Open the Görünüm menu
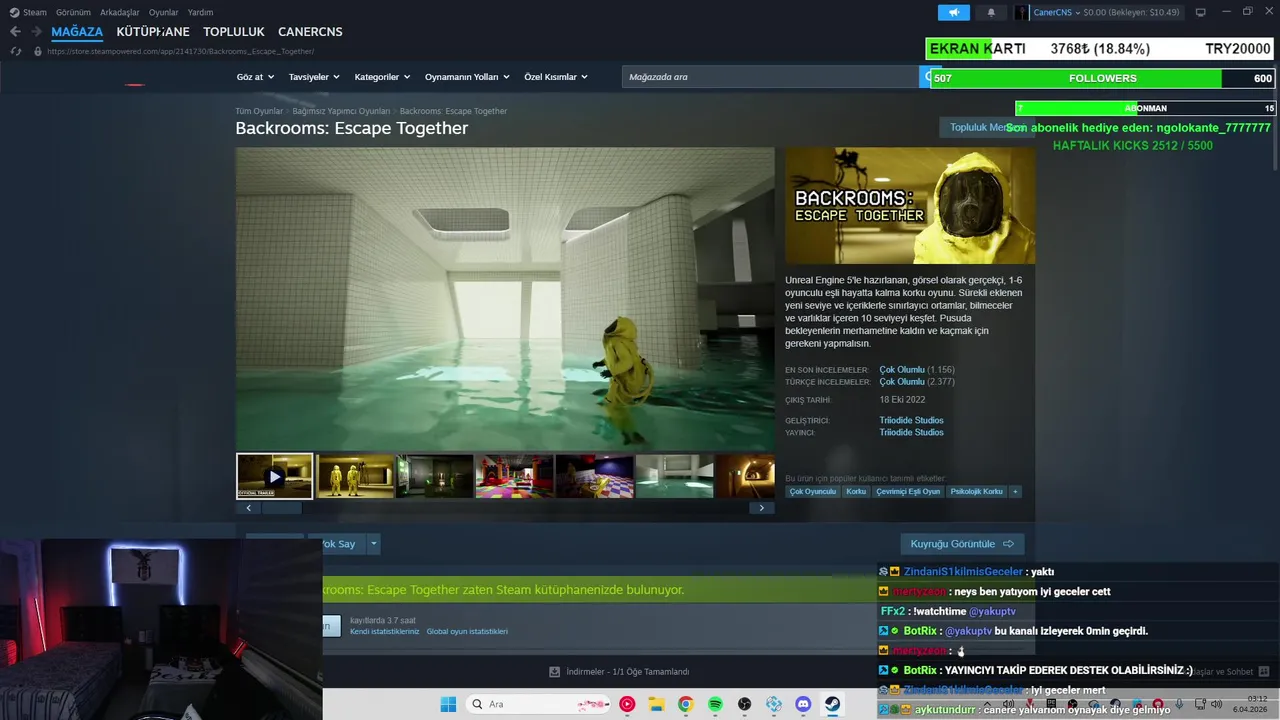1280x720 pixels. pos(73,12)
